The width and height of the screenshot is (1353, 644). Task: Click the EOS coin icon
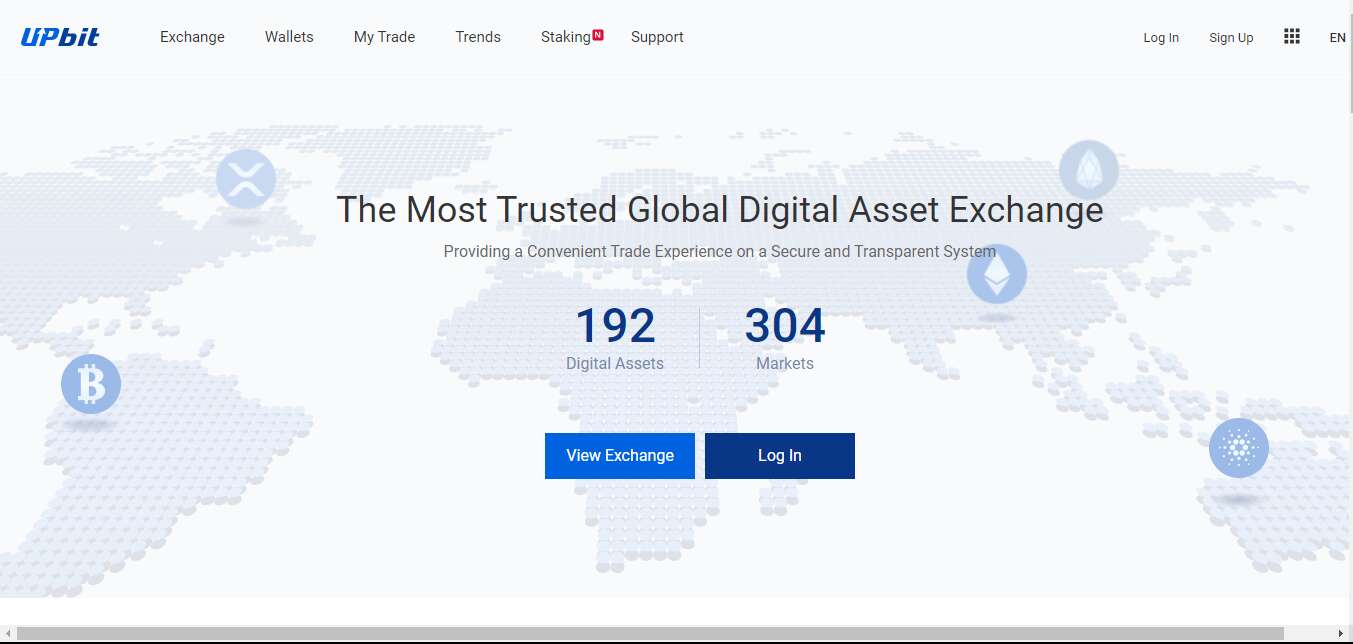[x=1089, y=170]
